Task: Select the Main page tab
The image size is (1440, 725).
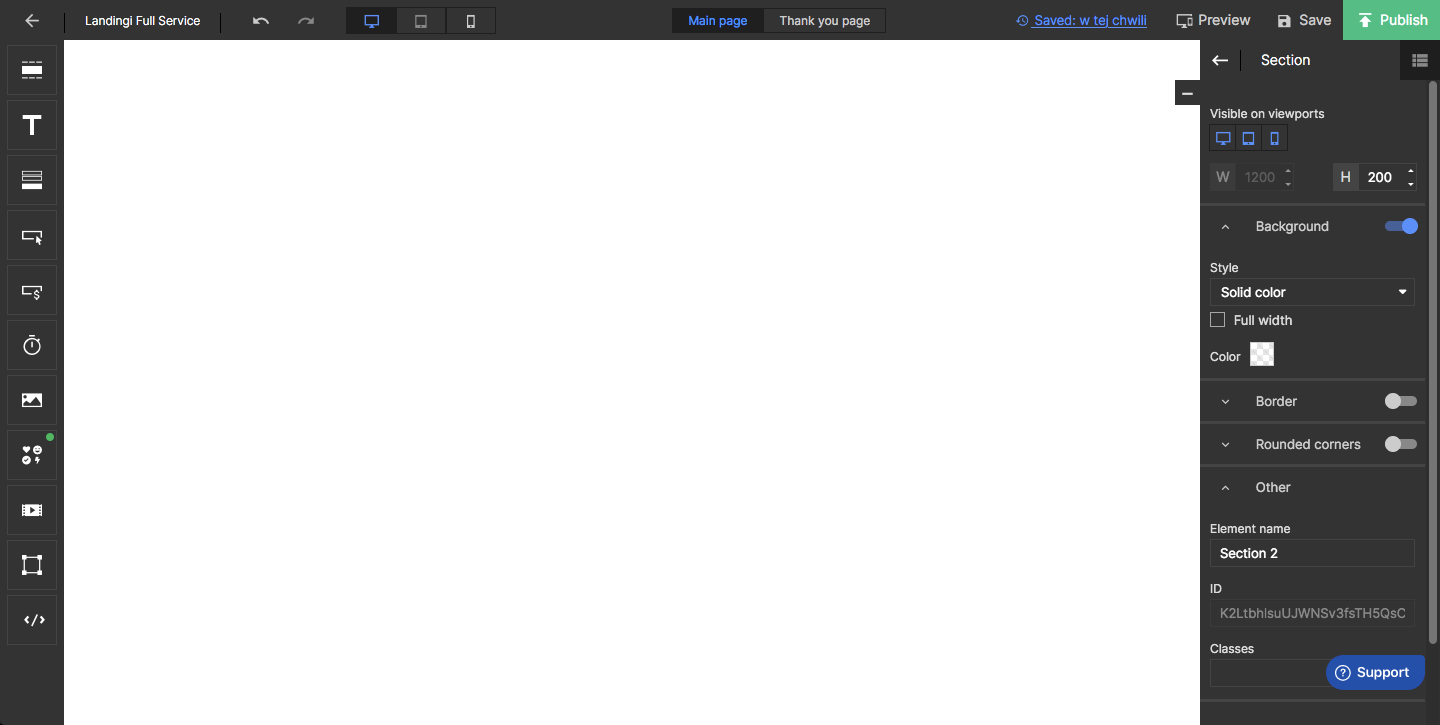Action: coord(717,21)
